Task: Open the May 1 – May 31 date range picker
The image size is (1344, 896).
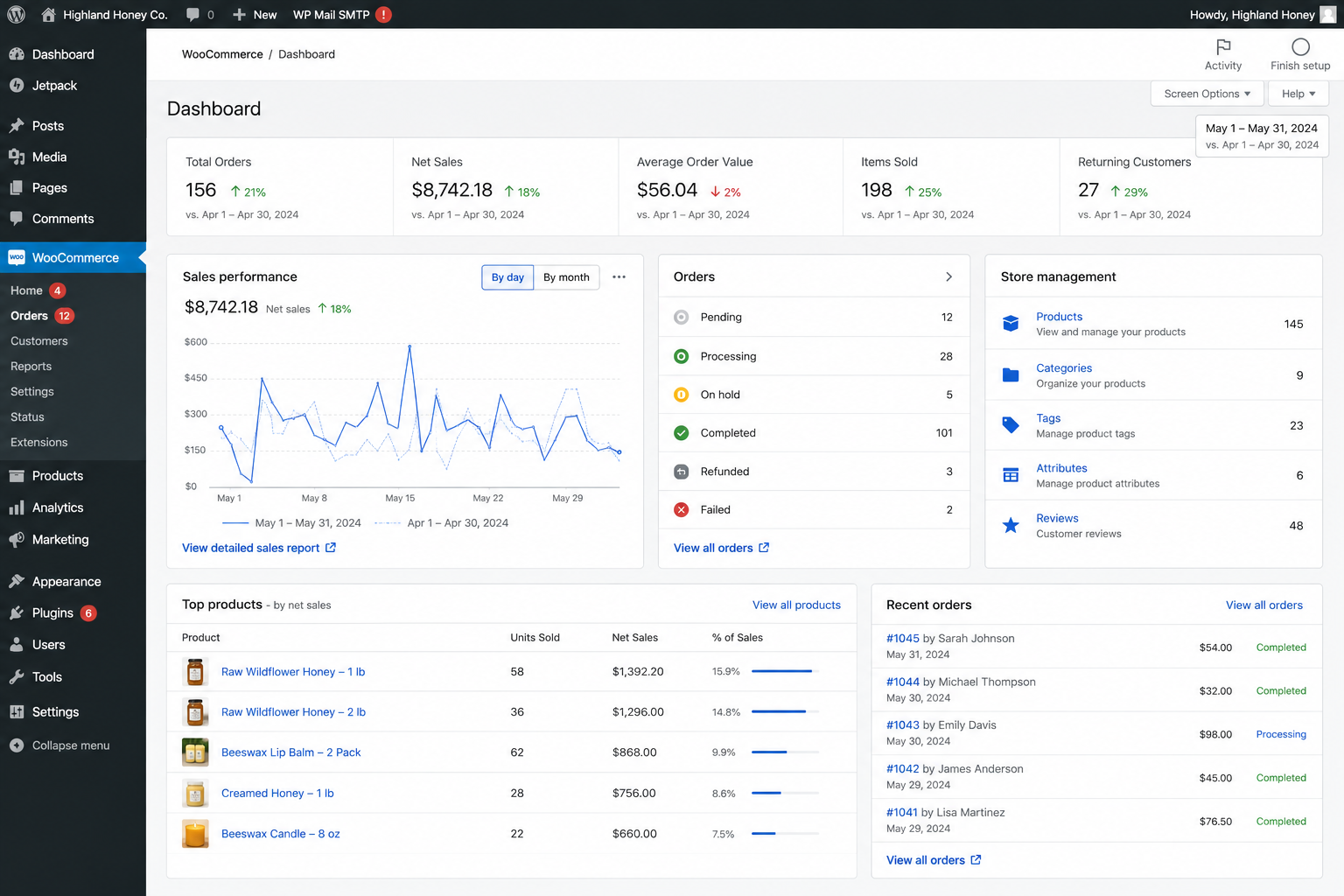Action: pos(1262,136)
